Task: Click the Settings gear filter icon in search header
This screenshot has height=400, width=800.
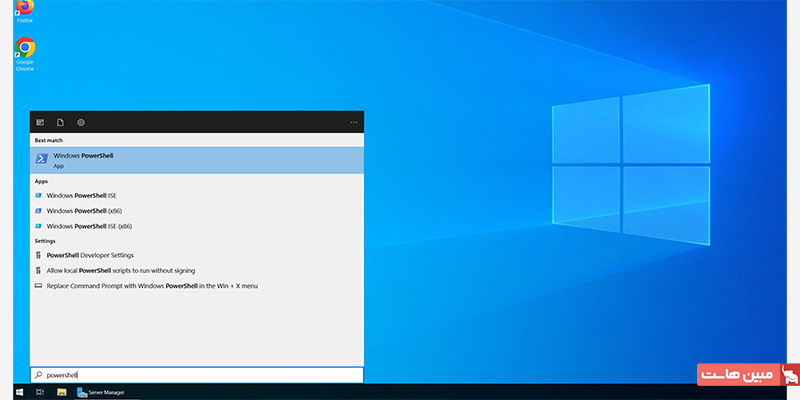Action: pyautogui.click(x=81, y=122)
